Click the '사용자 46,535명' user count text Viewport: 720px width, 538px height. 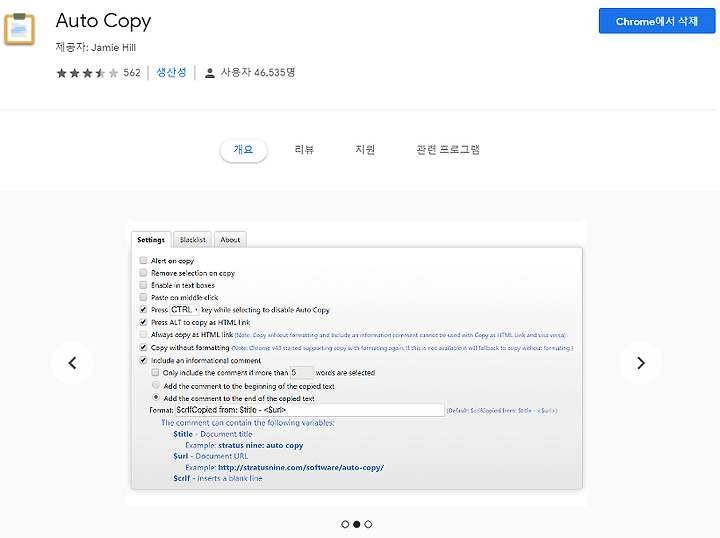pyautogui.click(x=258, y=73)
